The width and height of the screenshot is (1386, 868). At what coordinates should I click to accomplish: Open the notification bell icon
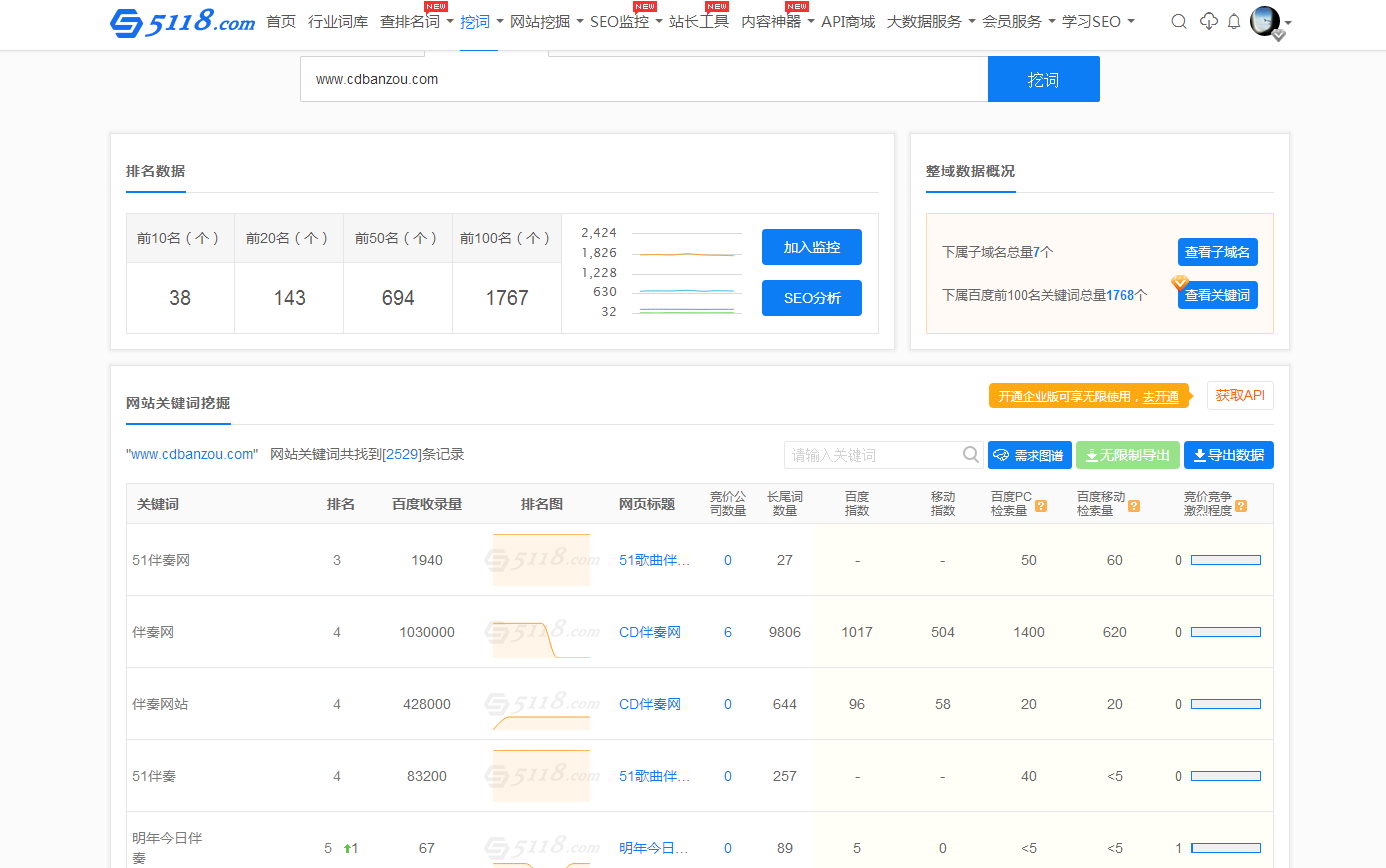click(1234, 21)
